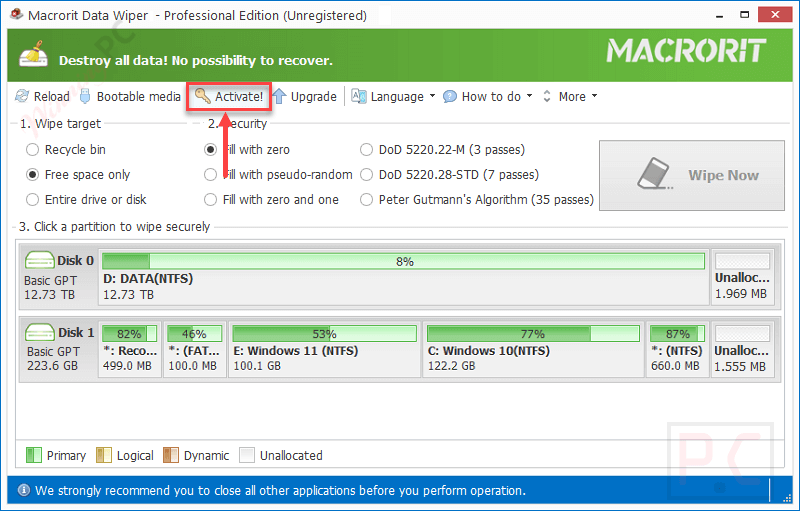Click the How to do help icon
800x511 pixels.
[449, 96]
